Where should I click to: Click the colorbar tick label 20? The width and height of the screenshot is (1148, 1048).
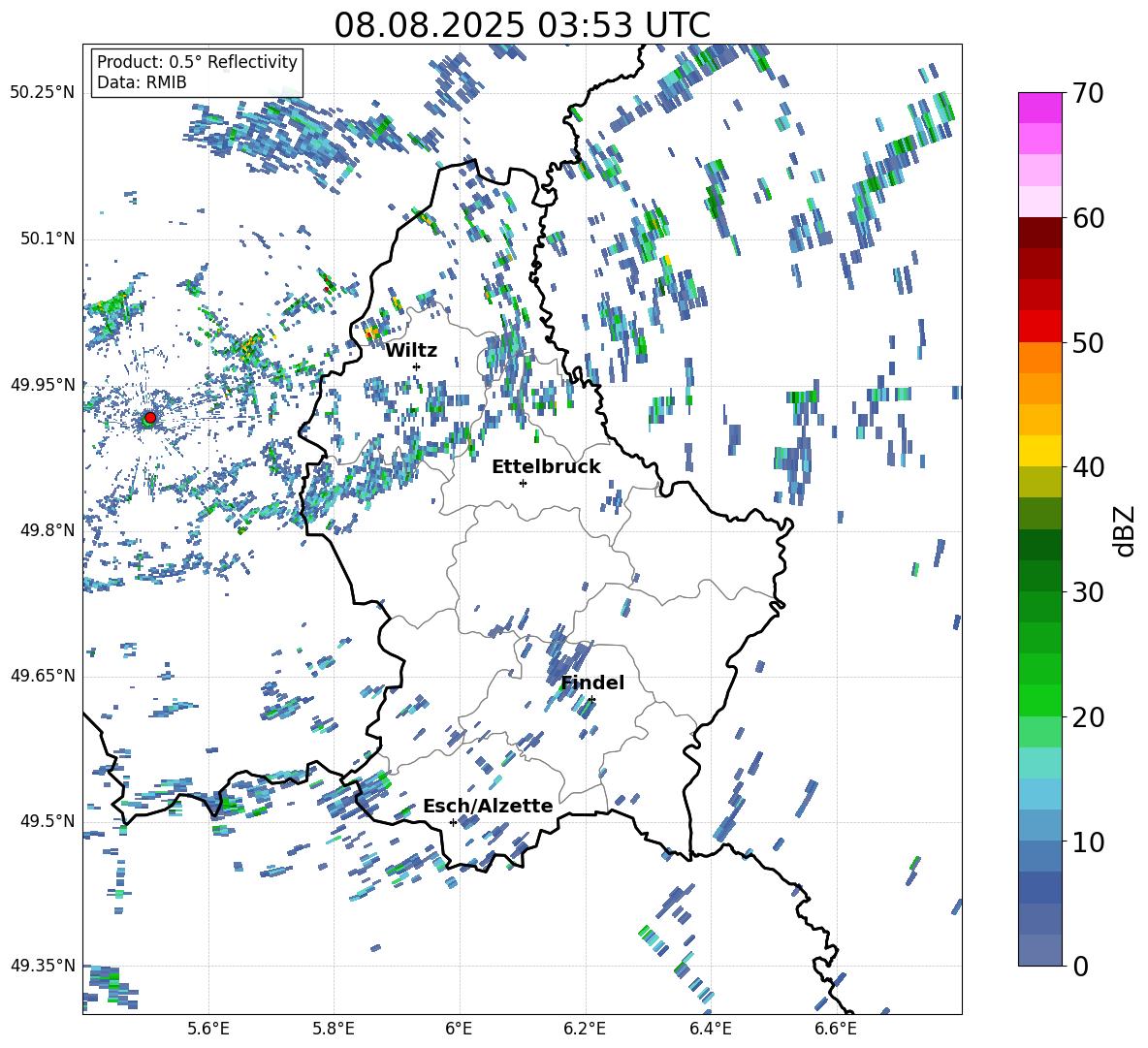coord(1088,717)
